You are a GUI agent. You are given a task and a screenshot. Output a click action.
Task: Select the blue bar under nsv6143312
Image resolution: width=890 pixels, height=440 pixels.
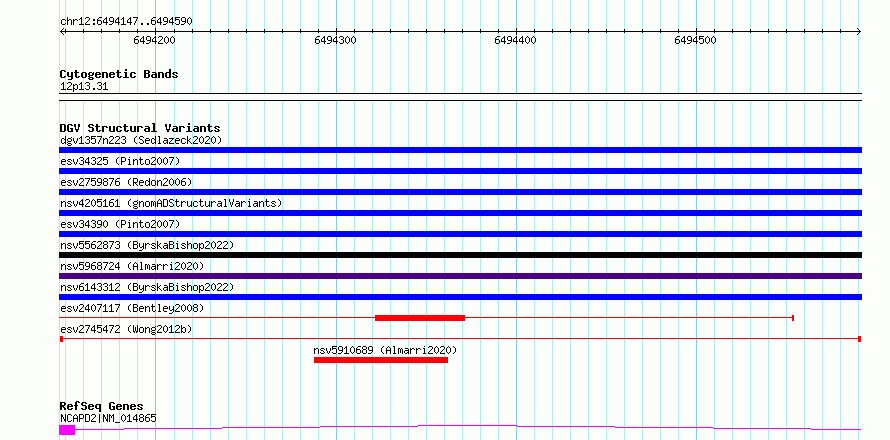coord(460,297)
